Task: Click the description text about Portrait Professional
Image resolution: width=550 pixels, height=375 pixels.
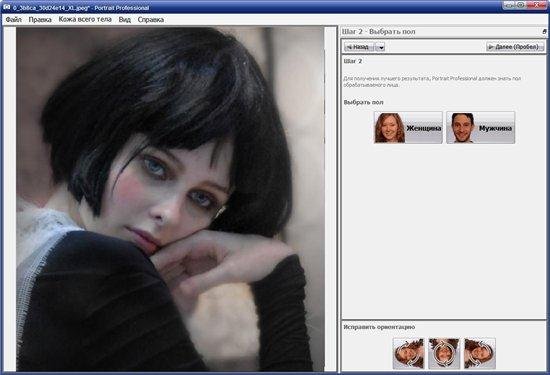Action: point(432,81)
